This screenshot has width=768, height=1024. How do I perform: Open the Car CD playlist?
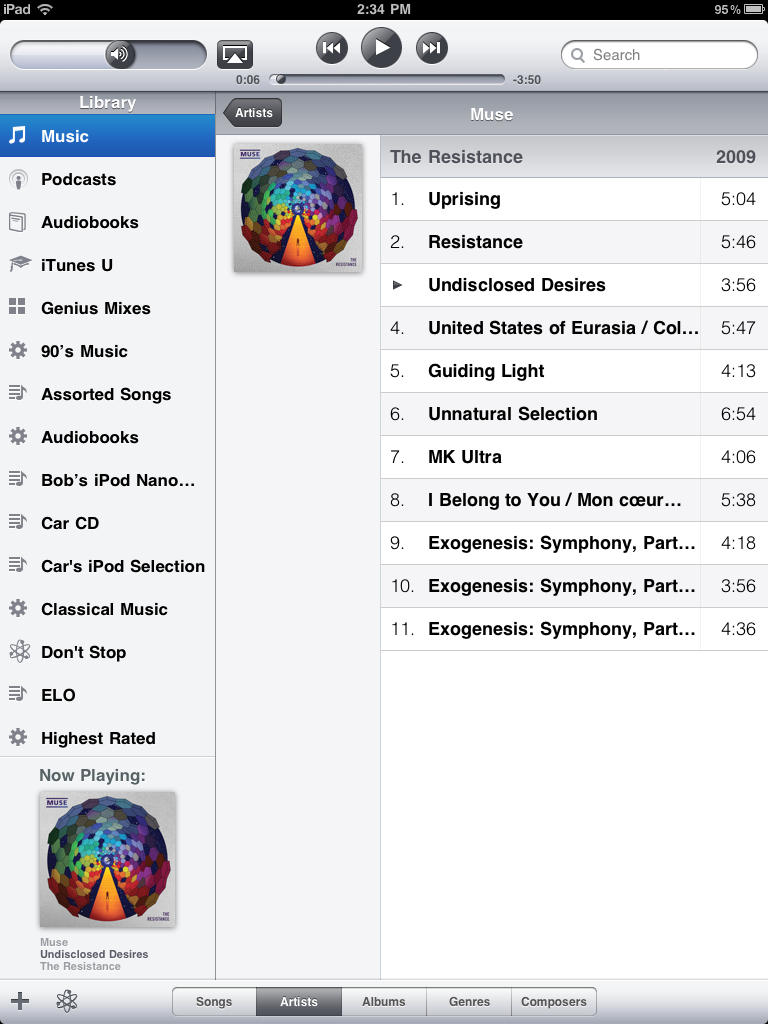tap(107, 523)
